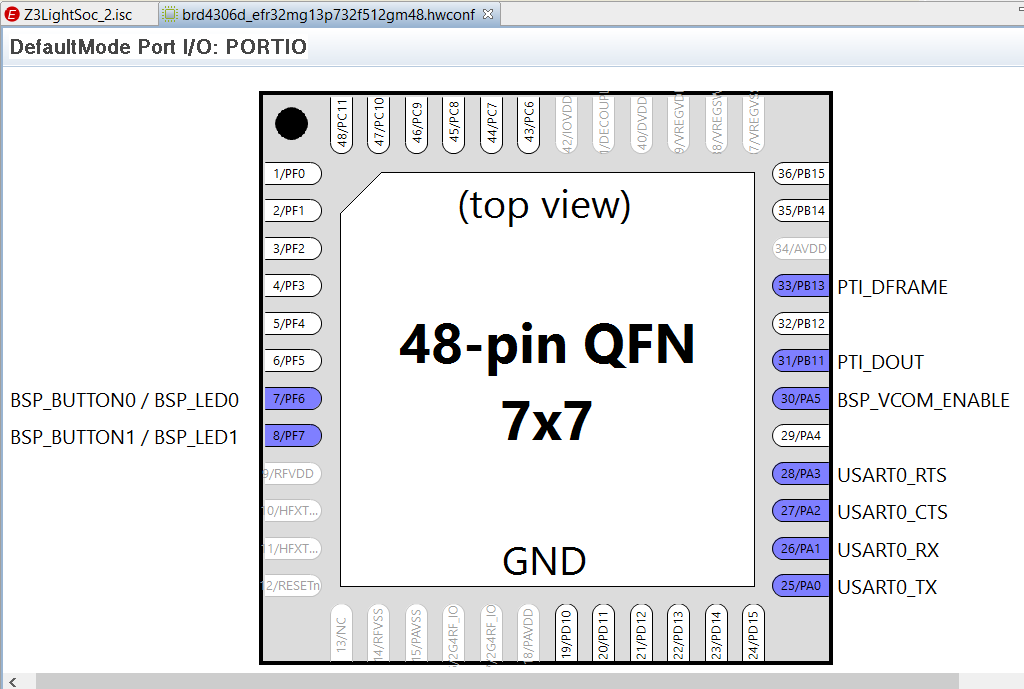Image resolution: width=1024 pixels, height=689 pixels.
Task: Click the chip icon on hwconf tab
Action: tap(169, 14)
